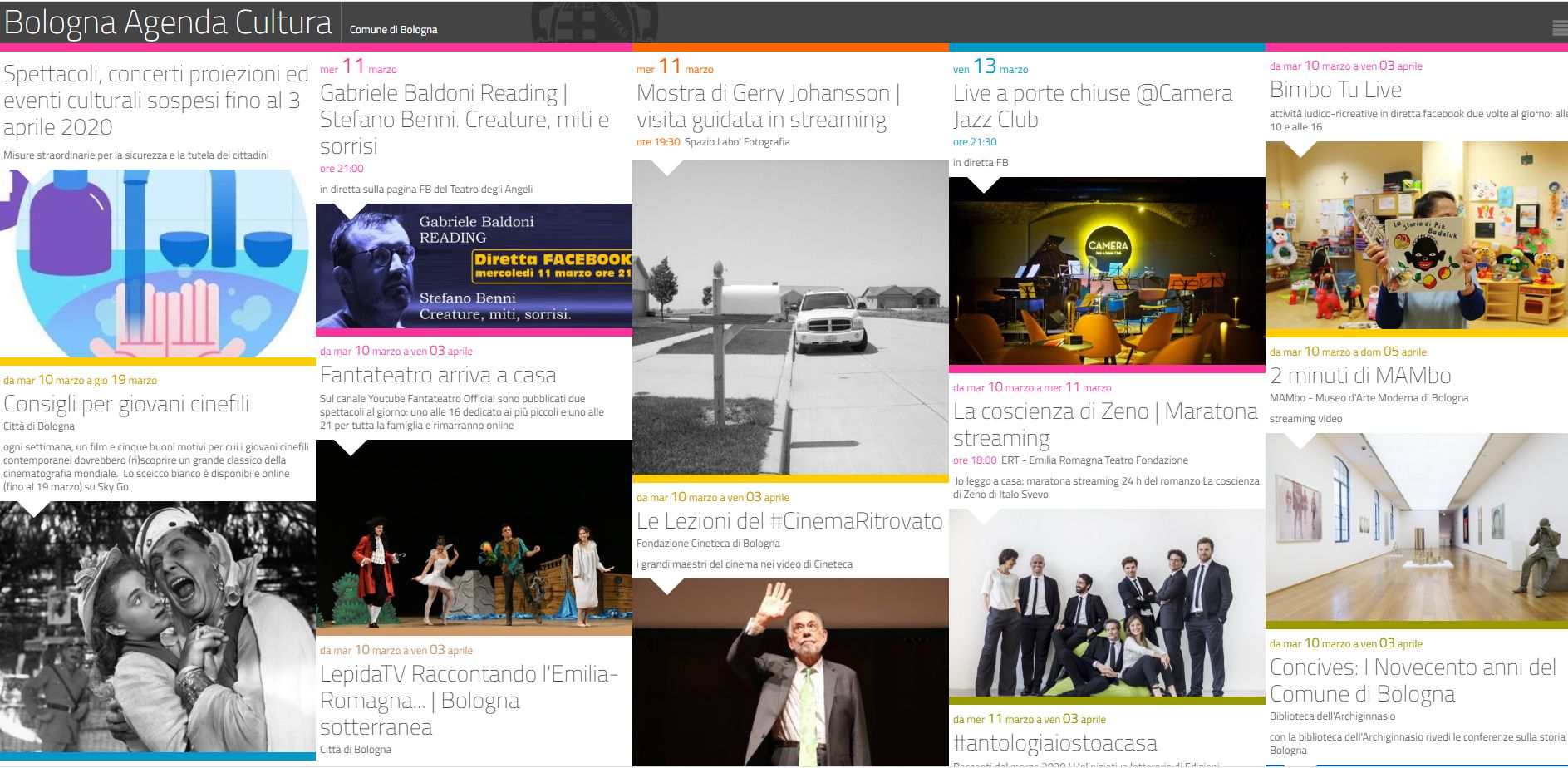Open the hamburger menu icon in the header

1560,29
